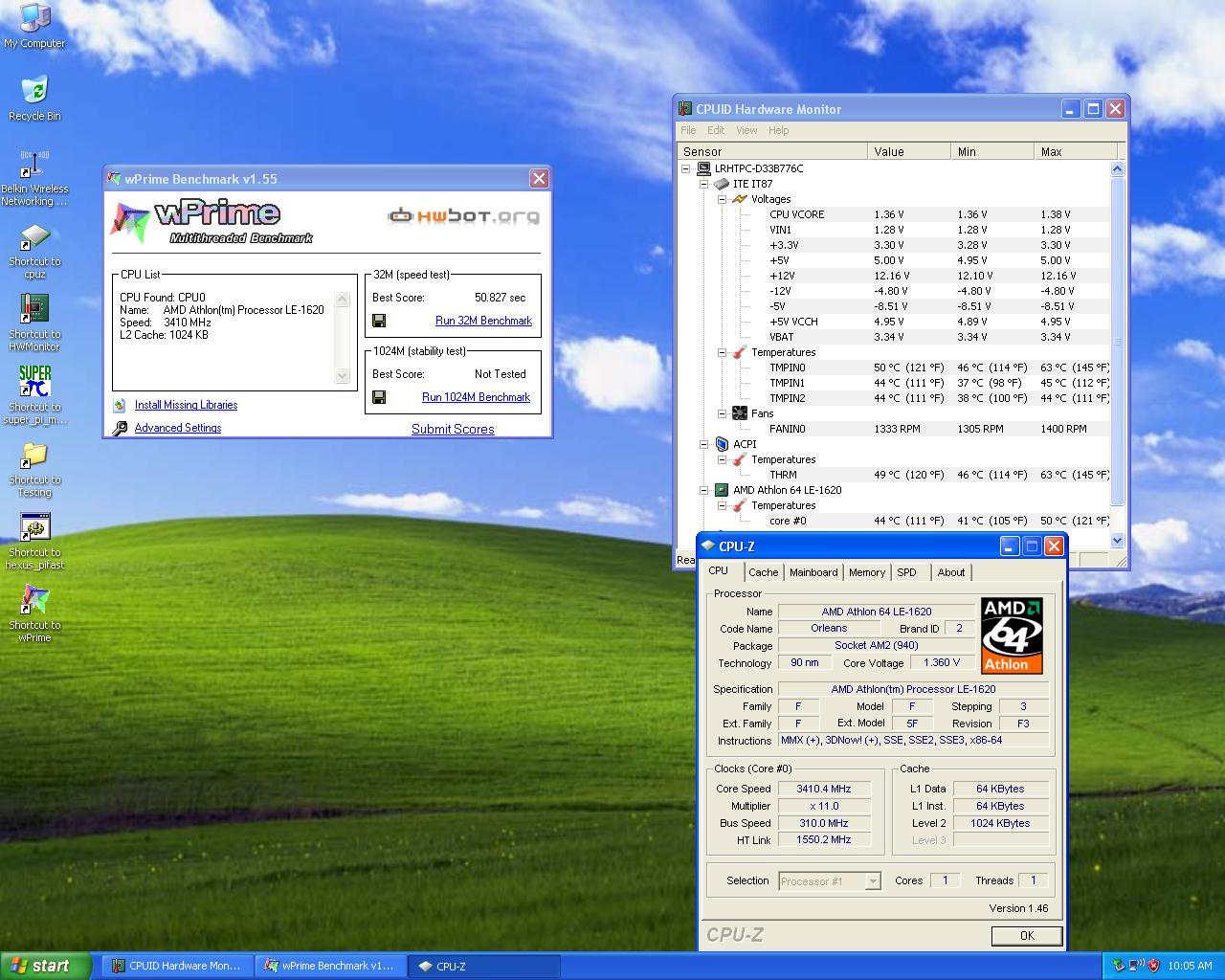Select Shortcut to HWMonitor desktop icon
1225x980 pixels.
[34, 323]
